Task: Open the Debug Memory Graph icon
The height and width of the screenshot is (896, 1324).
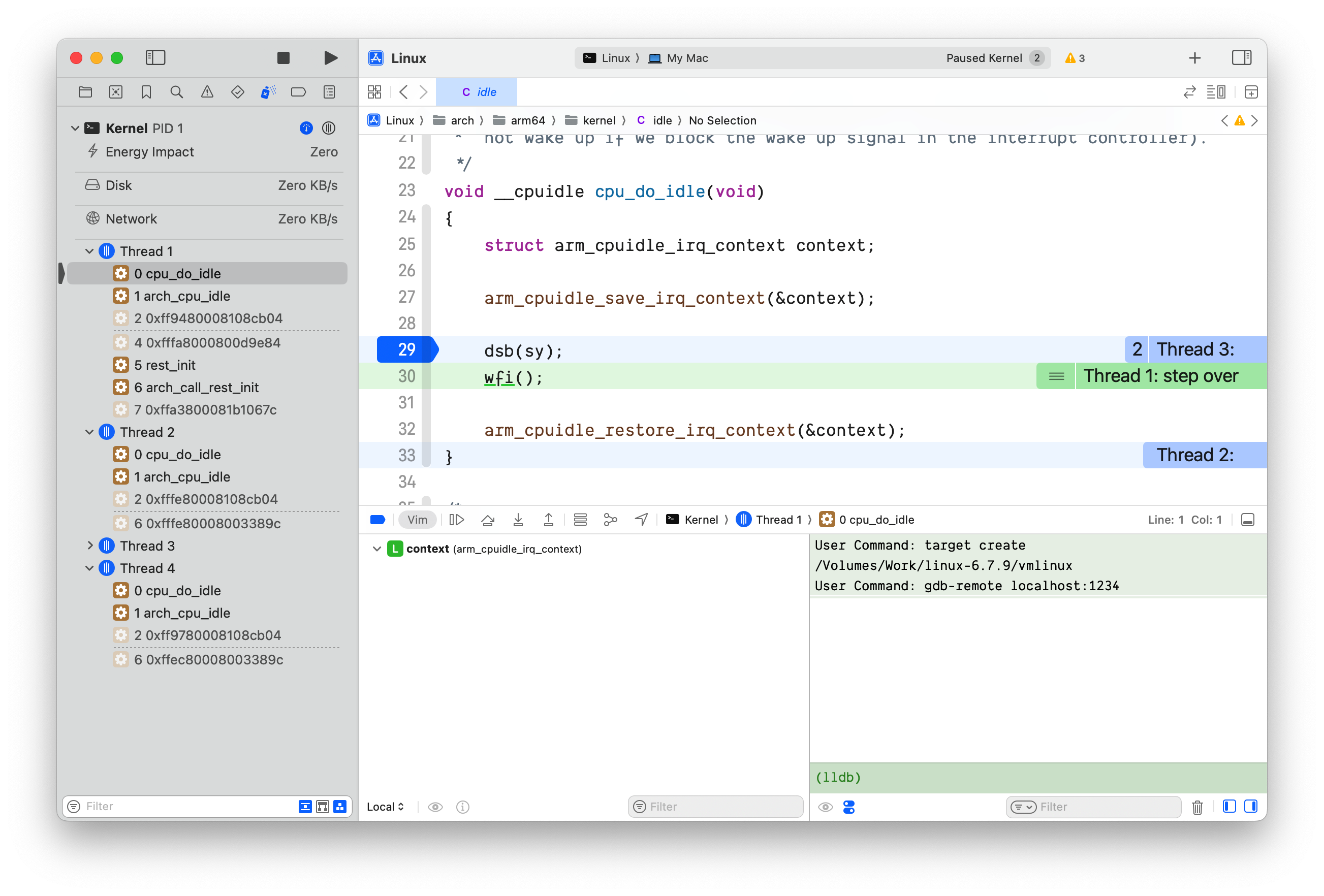Action: pyautogui.click(x=610, y=520)
